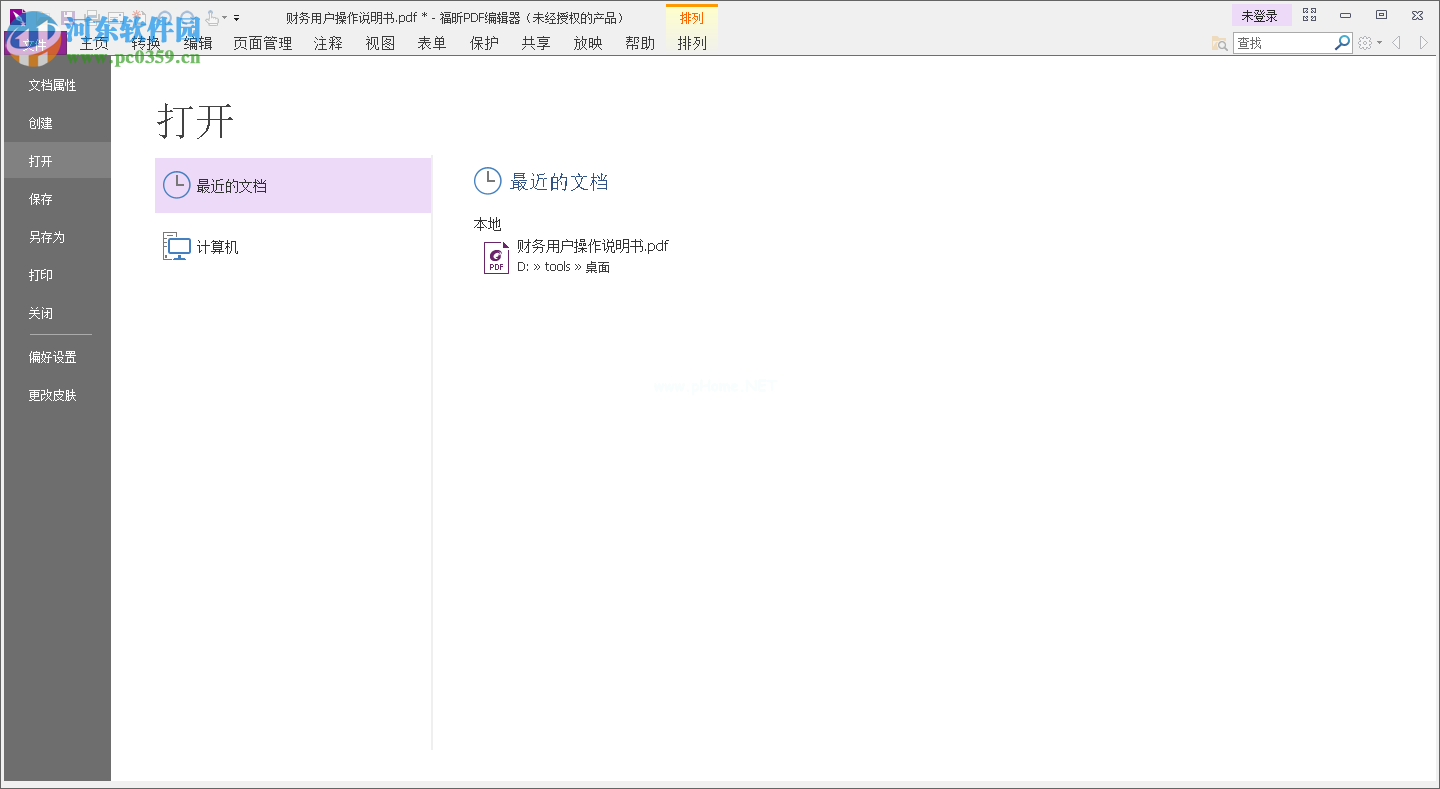1440x789 pixels.
Task: Choose 打印 in the file sidebar
Action: click(x=57, y=275)
